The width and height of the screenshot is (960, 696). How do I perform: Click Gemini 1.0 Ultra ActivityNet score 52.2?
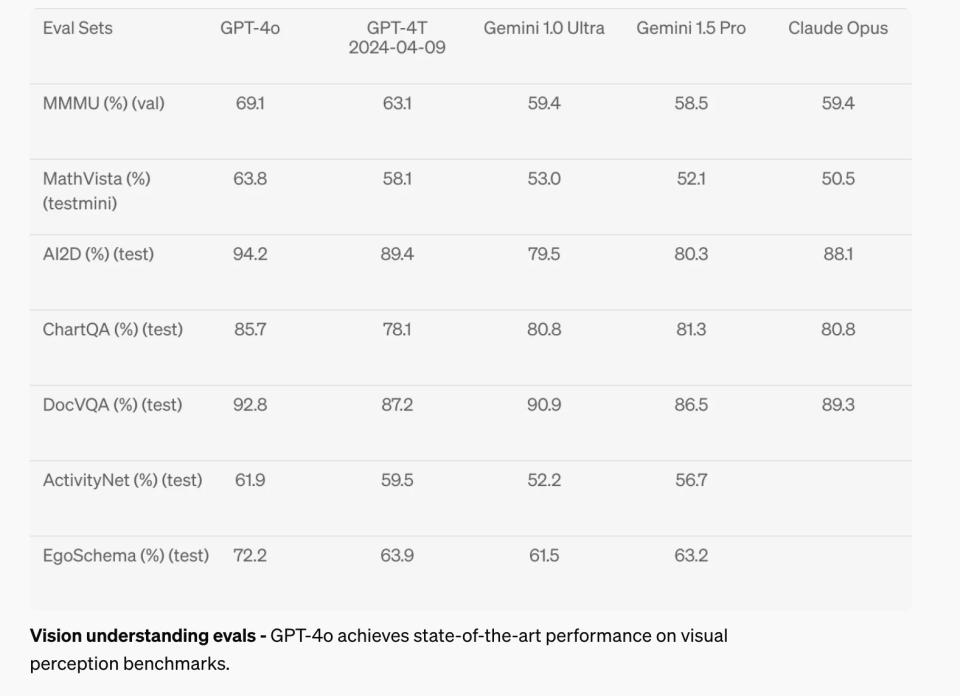pos(544,480)
